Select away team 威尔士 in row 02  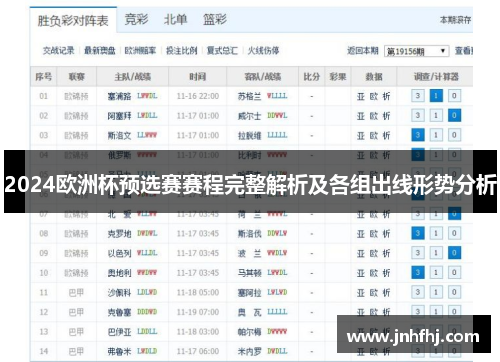click(249, 116)
